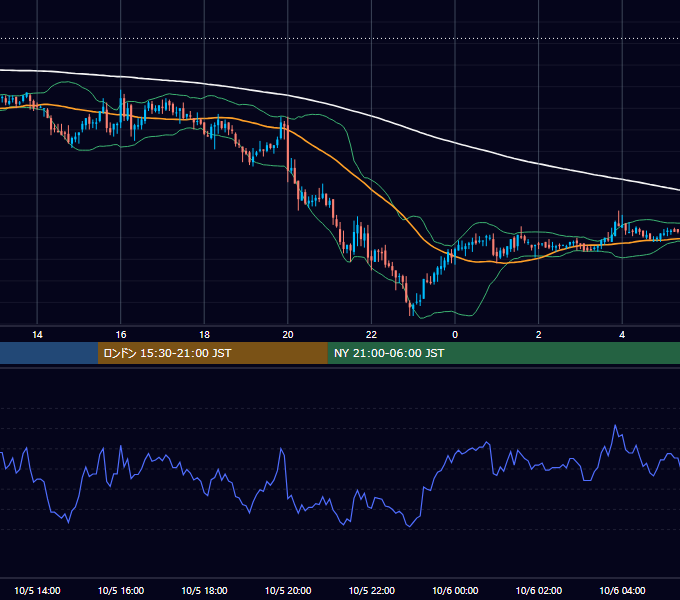Viewport: 680px width, 600px height.
Task: Click the 10/5 20:00 date label
Action: coord(288,590)
